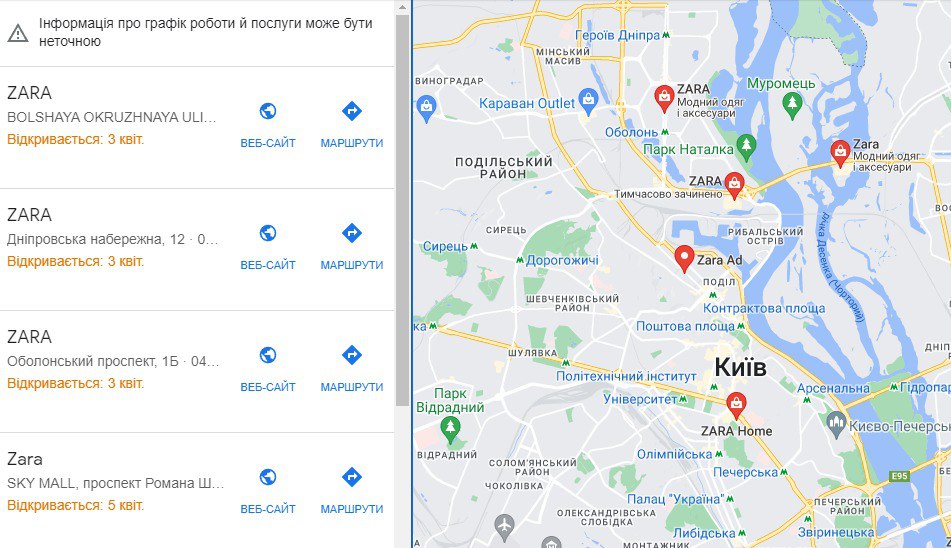951x548 pixels.
Task: Select the Парк Відрадний tree marker
Action: coord(449,429)
